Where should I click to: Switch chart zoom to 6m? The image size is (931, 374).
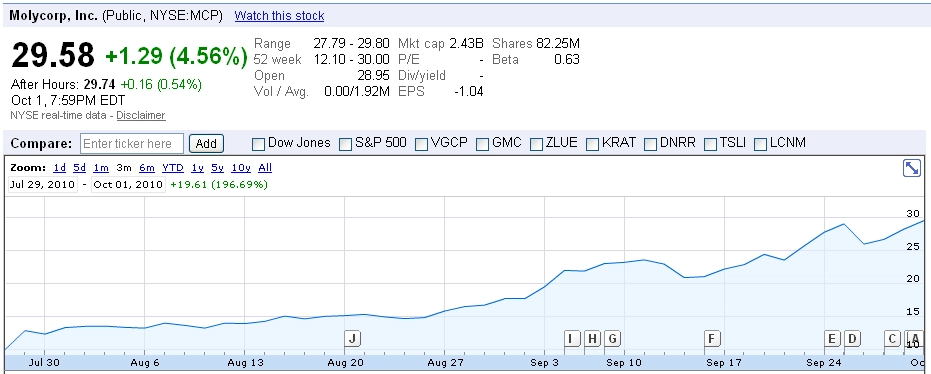tap(147, 168)
